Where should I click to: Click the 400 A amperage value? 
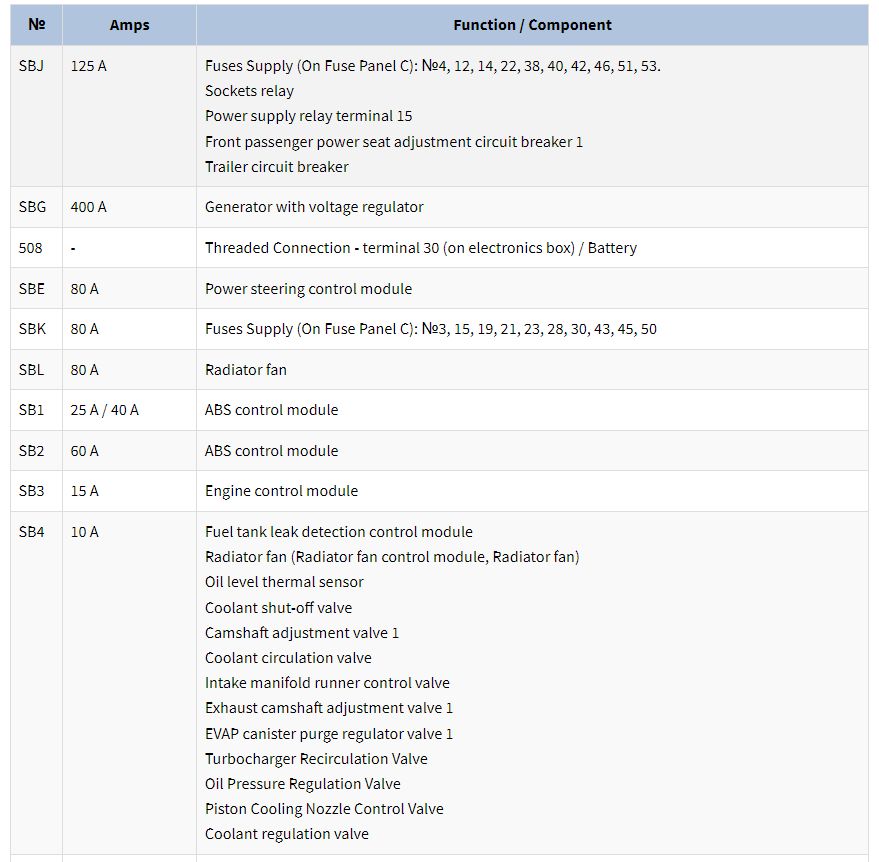(89, 207)
